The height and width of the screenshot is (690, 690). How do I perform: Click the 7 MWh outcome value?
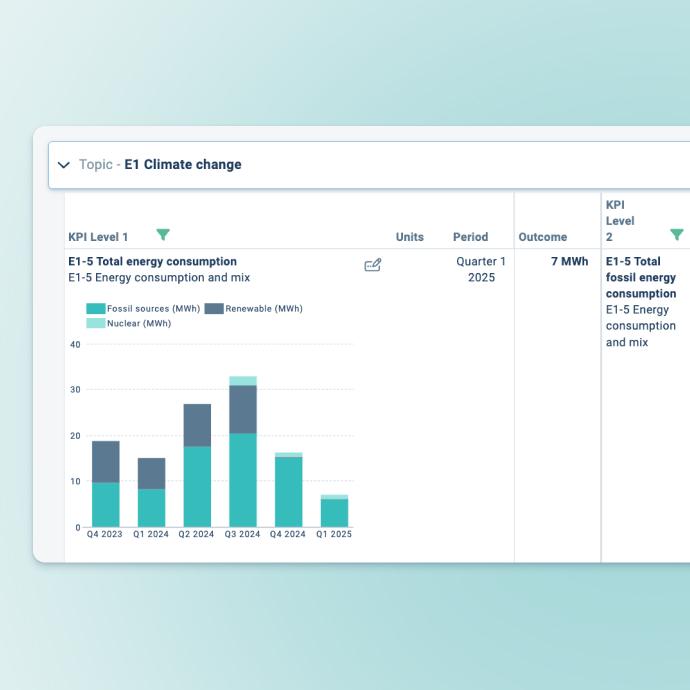click(x=569, y=262)
